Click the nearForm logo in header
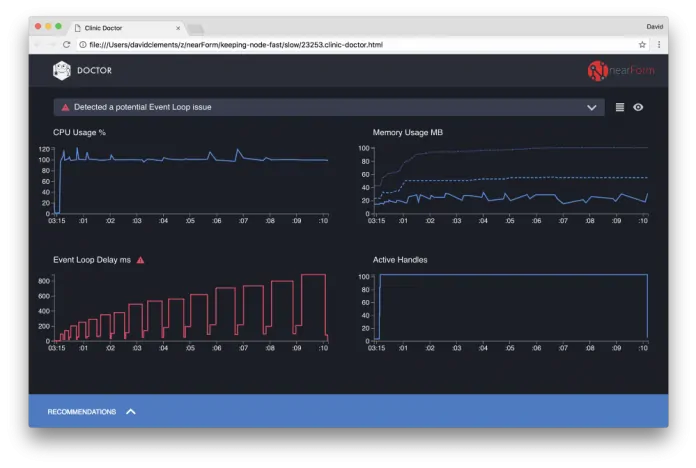The width and height of the screenshot is (696, 468). tap(621, 71)
